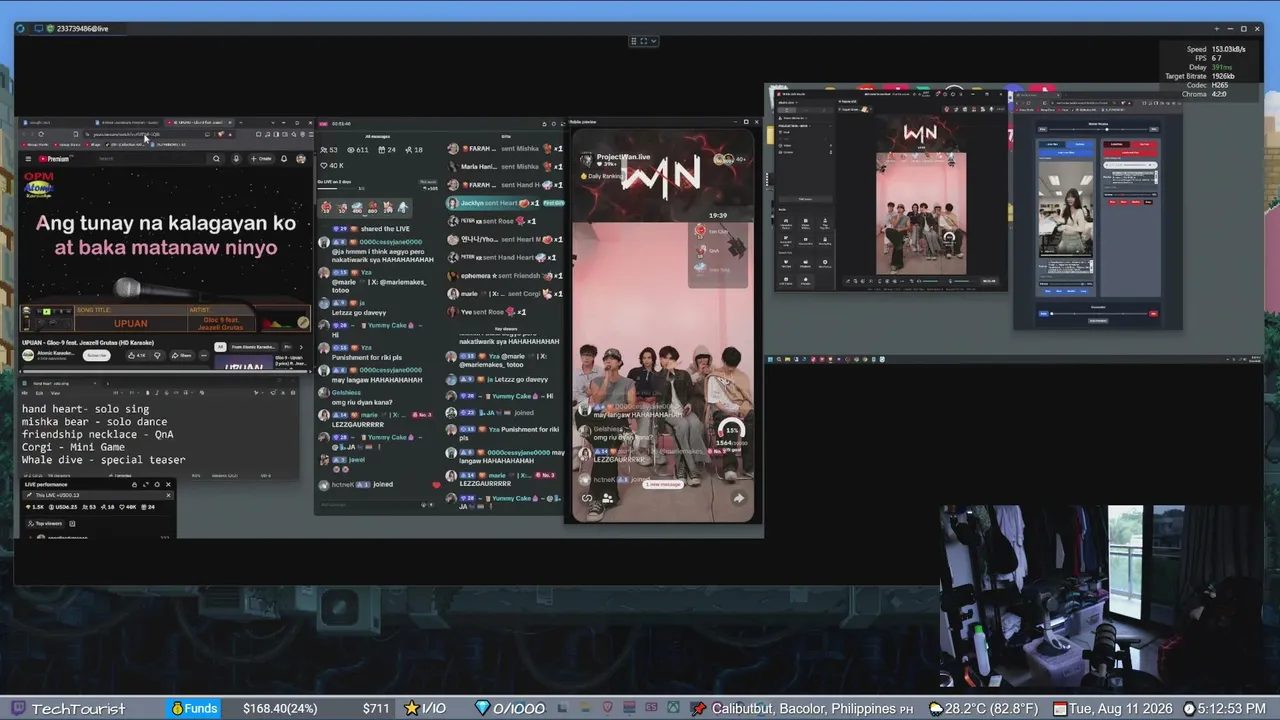
Task: Click the 'Corgi - Mini Game' line
Action: tap(73, 447)
